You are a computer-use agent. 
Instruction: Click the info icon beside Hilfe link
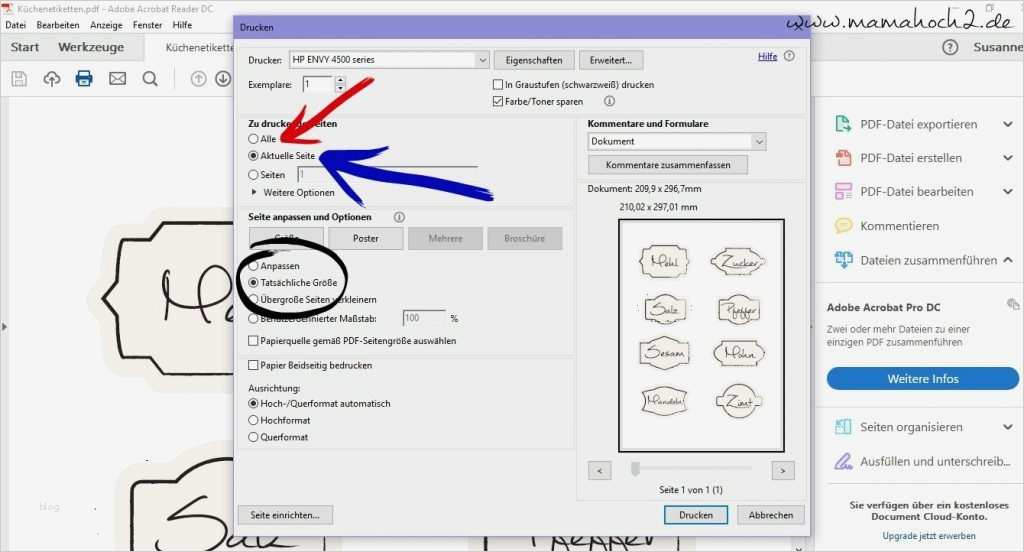(x=789, y=56)
